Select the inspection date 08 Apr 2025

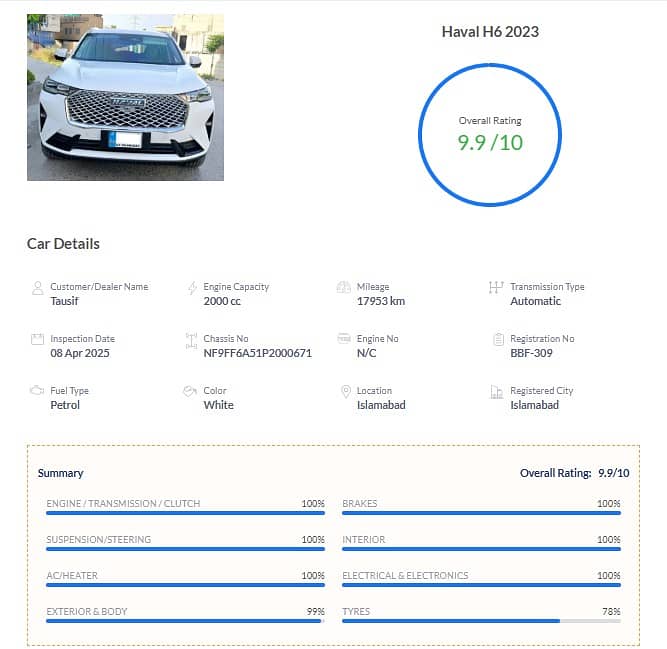(x=80, y=353)
